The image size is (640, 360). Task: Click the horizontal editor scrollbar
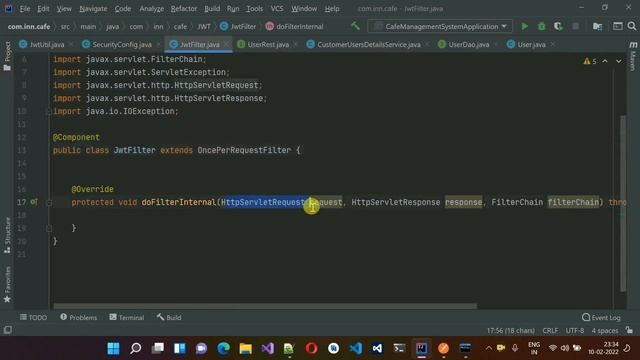point(265,306)
